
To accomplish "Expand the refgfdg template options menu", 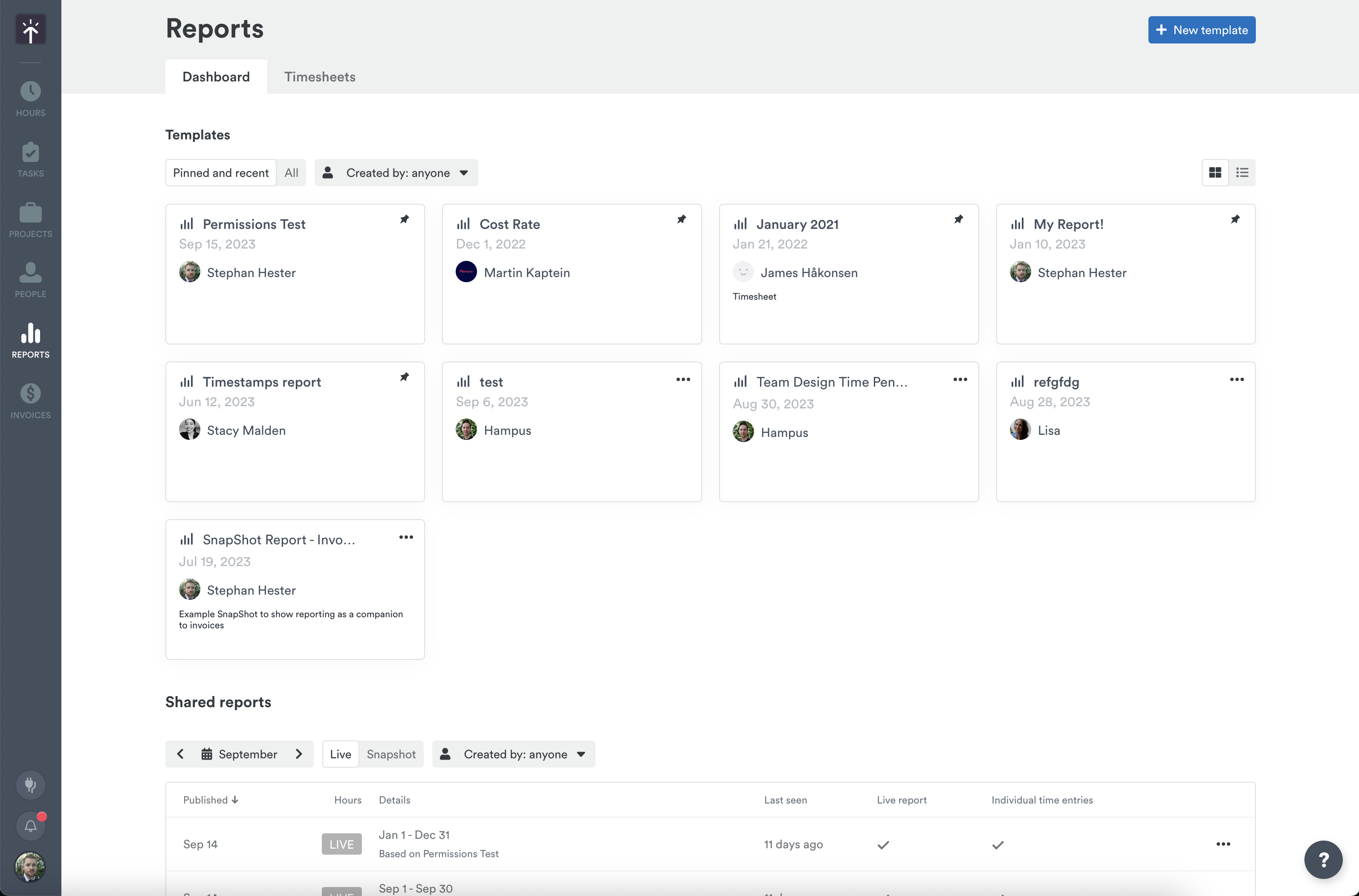I will [x=1237, y=379].
